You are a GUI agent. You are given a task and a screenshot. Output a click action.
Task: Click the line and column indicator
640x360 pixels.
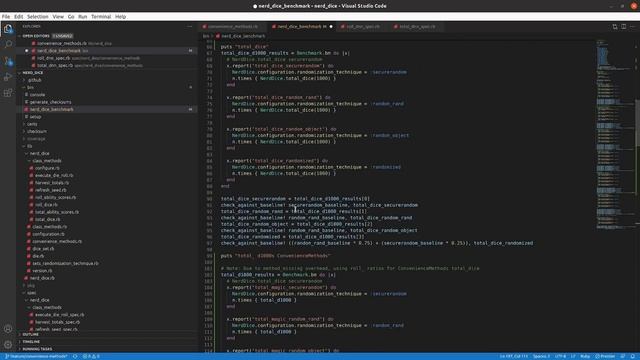point(513,356)
